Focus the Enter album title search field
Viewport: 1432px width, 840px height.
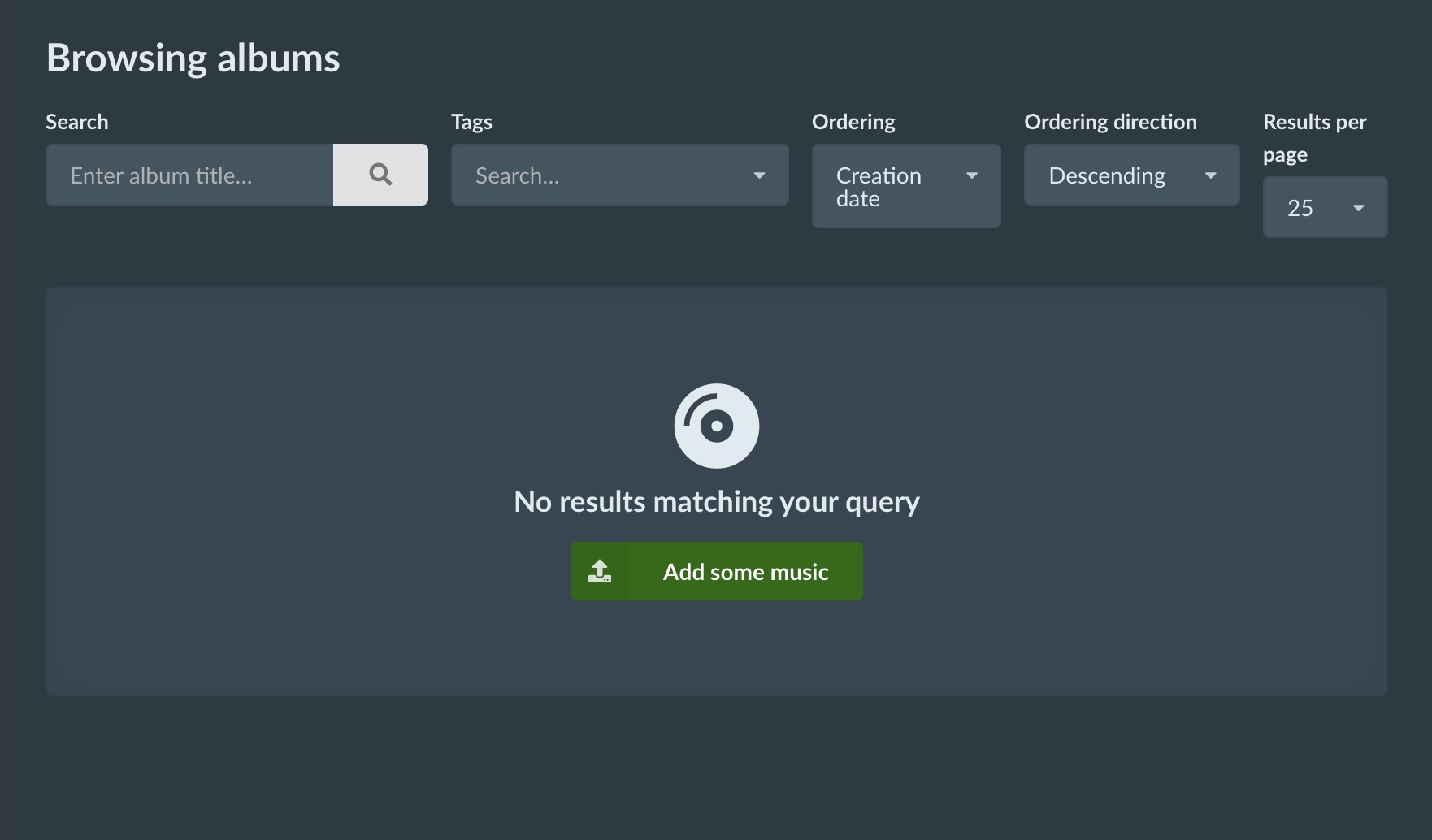189,175
